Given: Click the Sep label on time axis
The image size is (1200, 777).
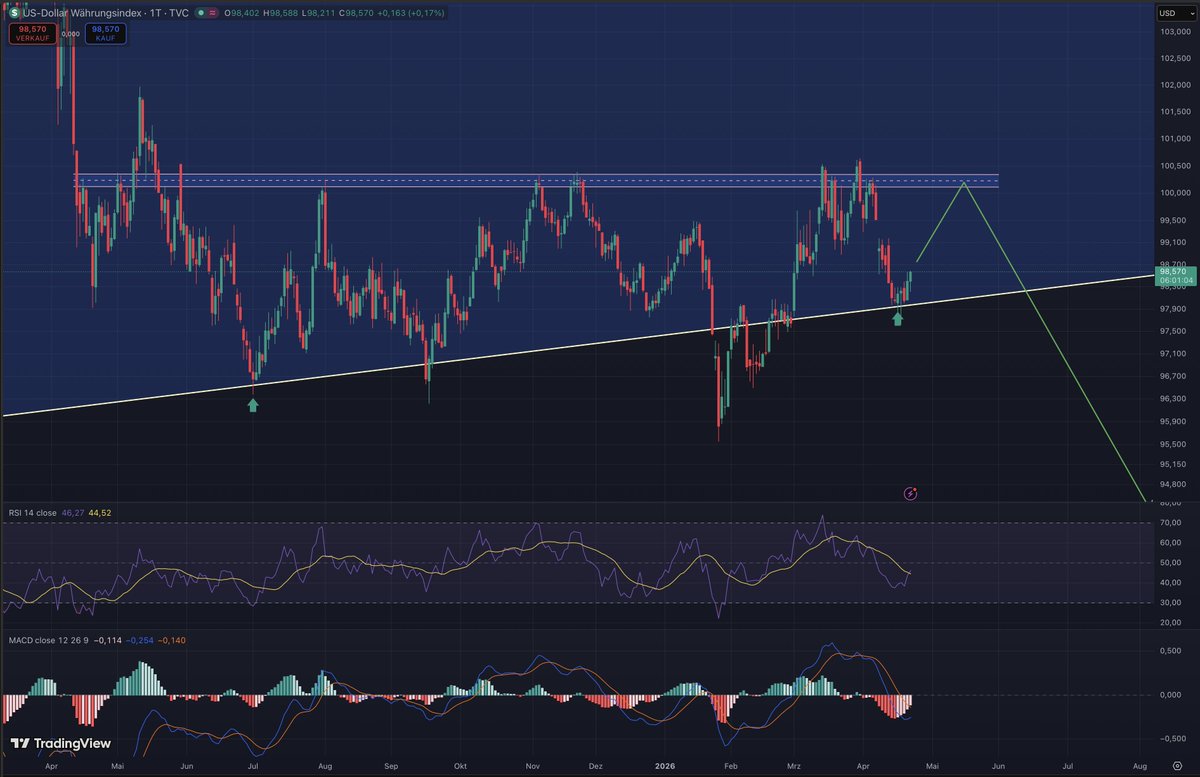Looking at the screenshot, I should click(x=390, y=766).
